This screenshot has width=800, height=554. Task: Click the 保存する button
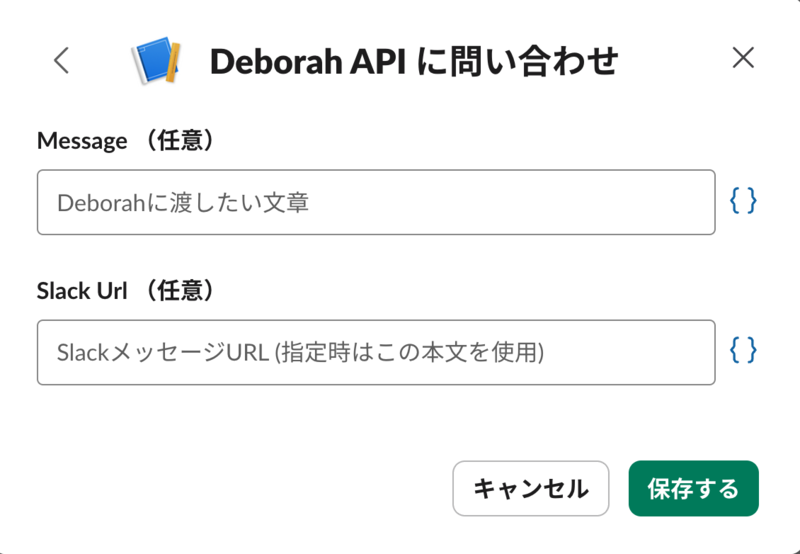click(693, 488)
